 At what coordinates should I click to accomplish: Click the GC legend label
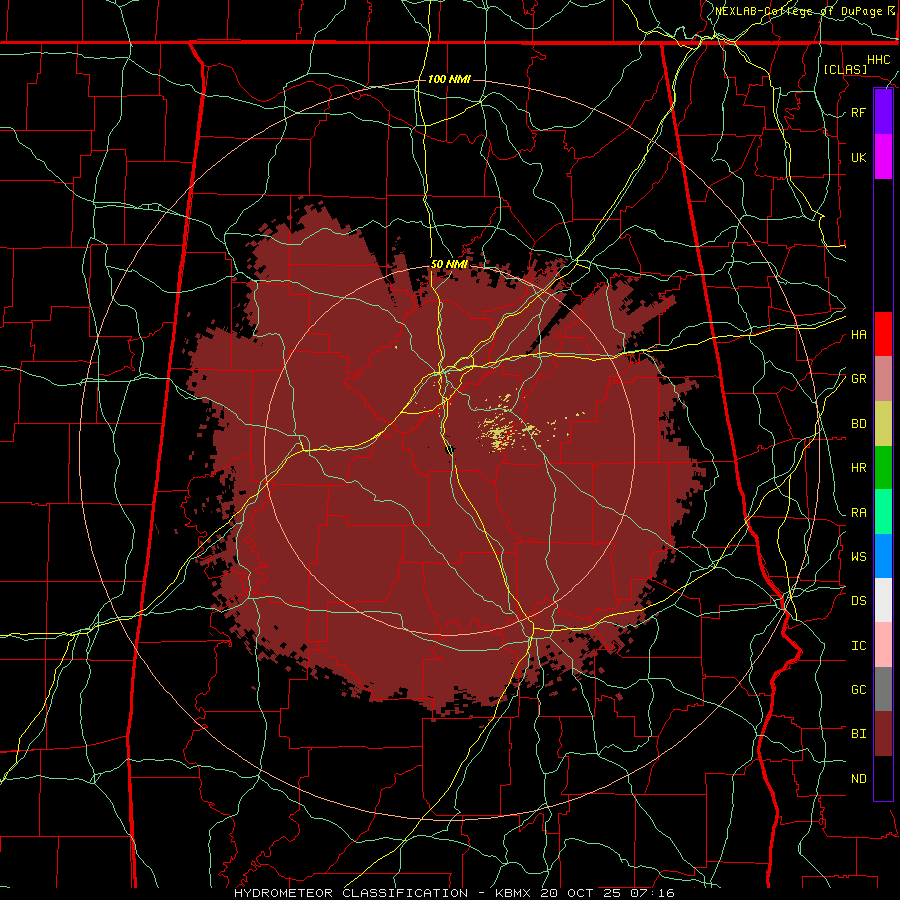coord(858,689)
